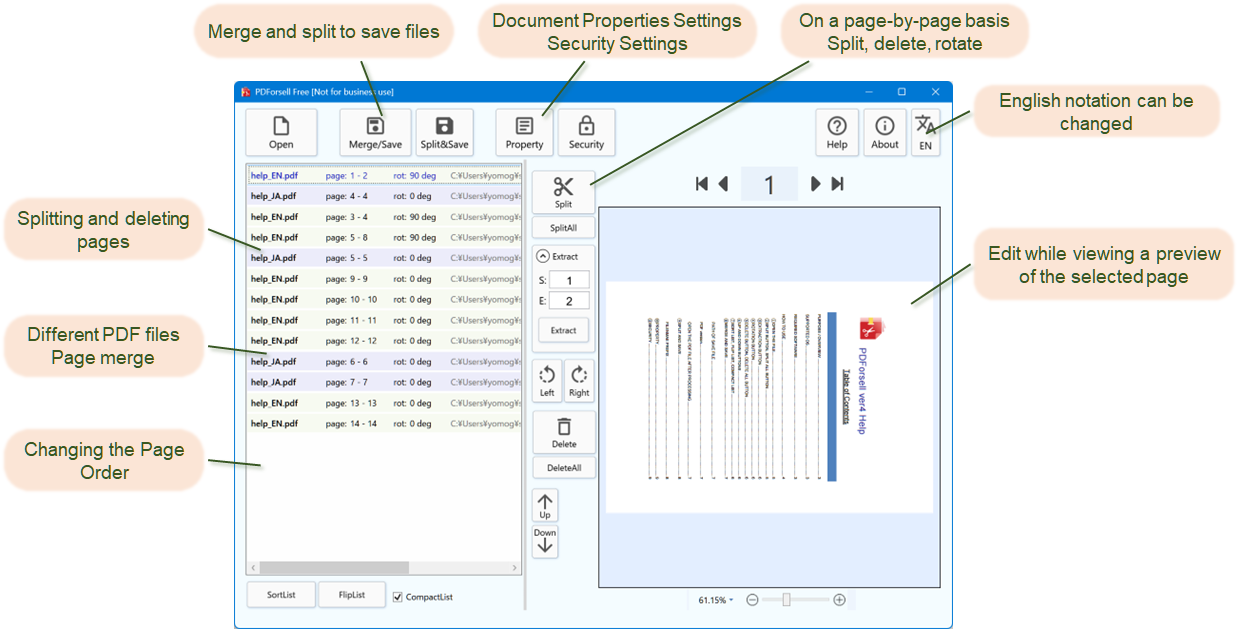Click the Open file icon
Viewport: 1238px width, 629px height.
(281, 127)
